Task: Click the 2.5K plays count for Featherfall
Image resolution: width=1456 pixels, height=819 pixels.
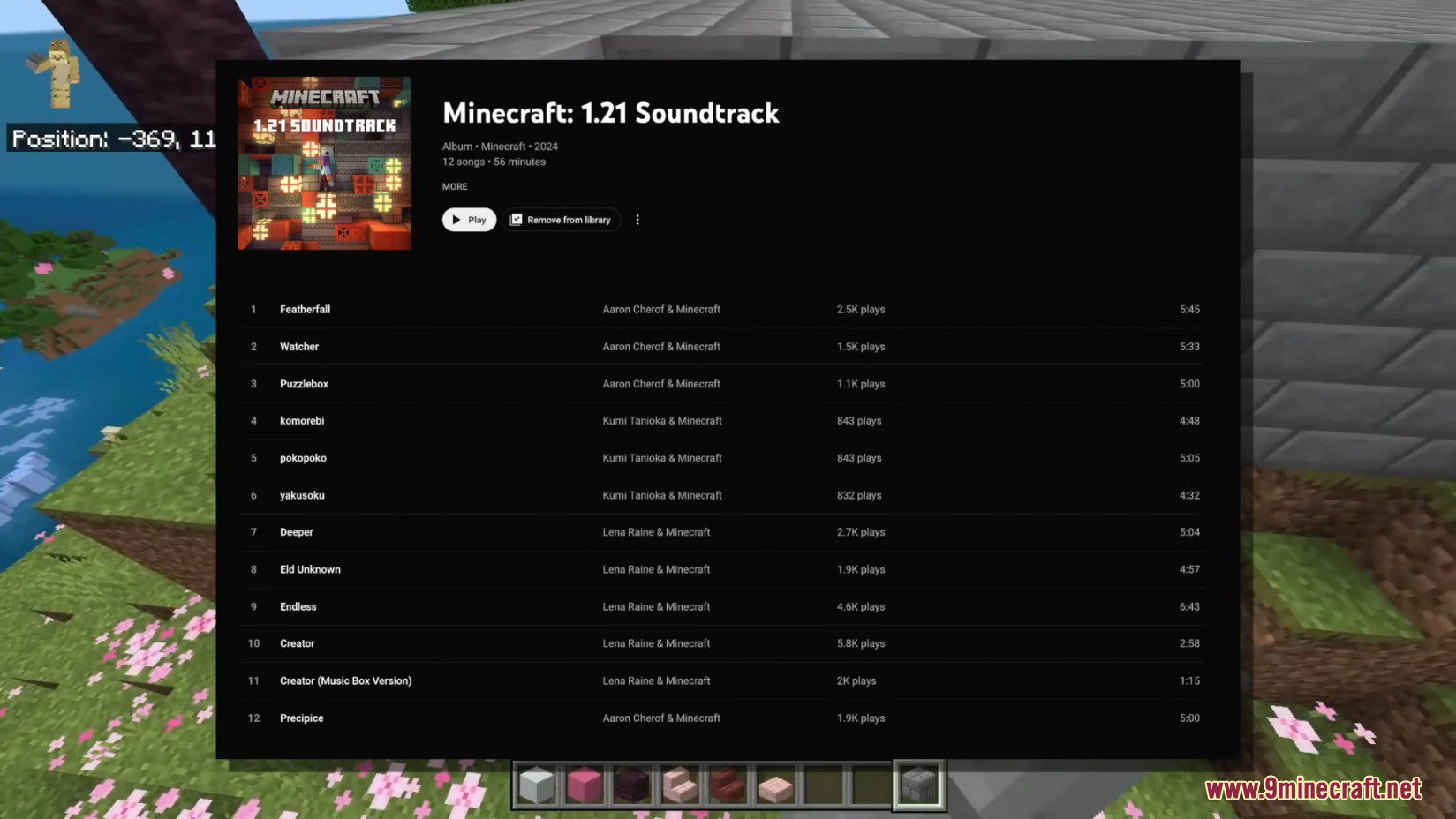Action: (x=861, y=310)
